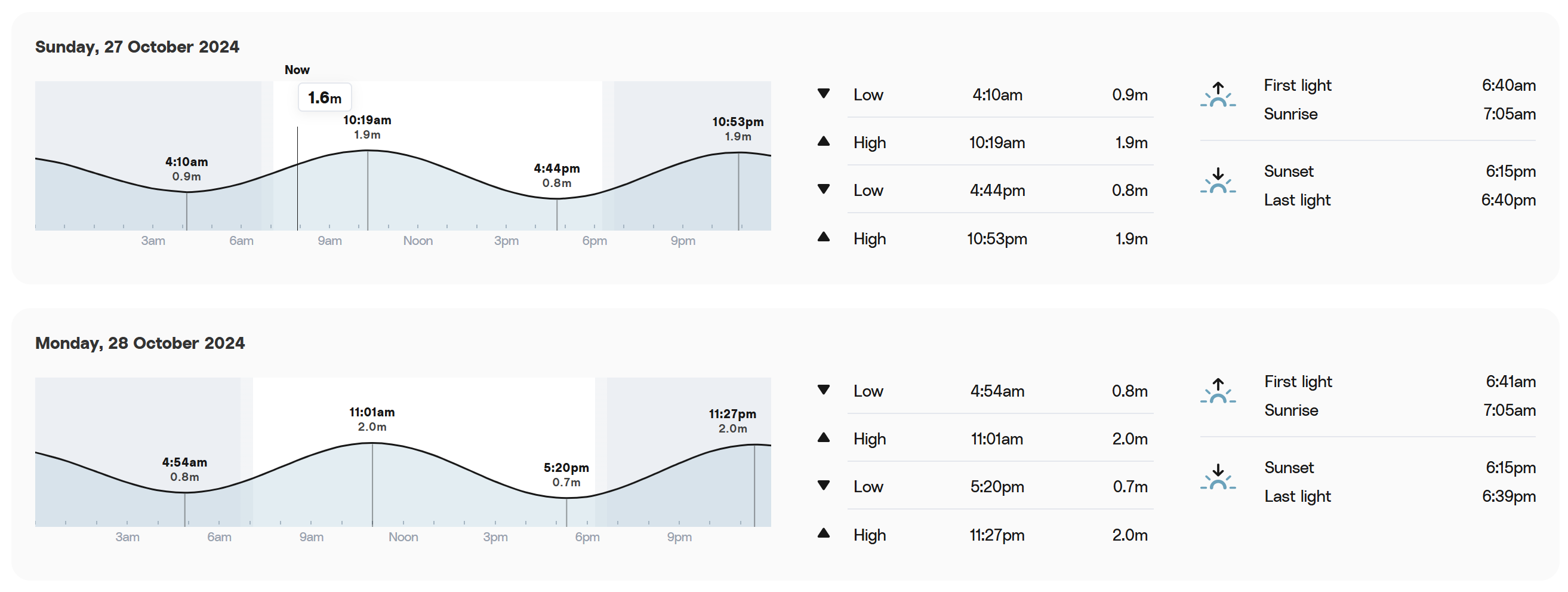Select the 4:44pm low tide point on Sunday chart
The image size is (1568, 592).
pyautogui.click(x=556, y=198)
